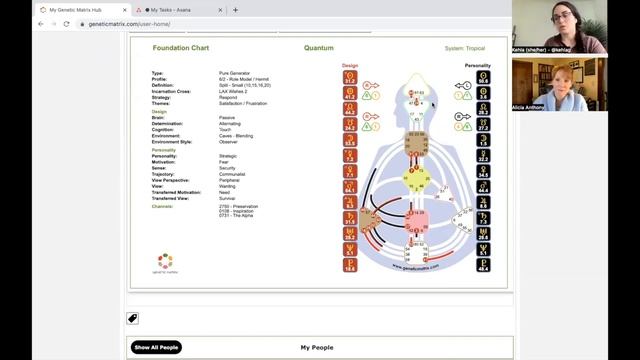Viewport: 640px width, 360px height.
Task: Click the black tag icon below the chart
Action: [132, 318]
